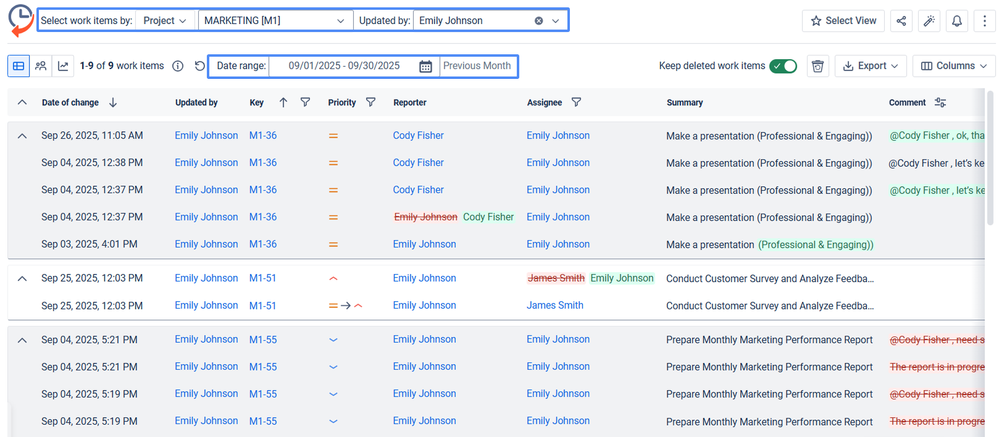Open the Export dropdown
Viewport: 999px width, 437px height.
point(869,66)
